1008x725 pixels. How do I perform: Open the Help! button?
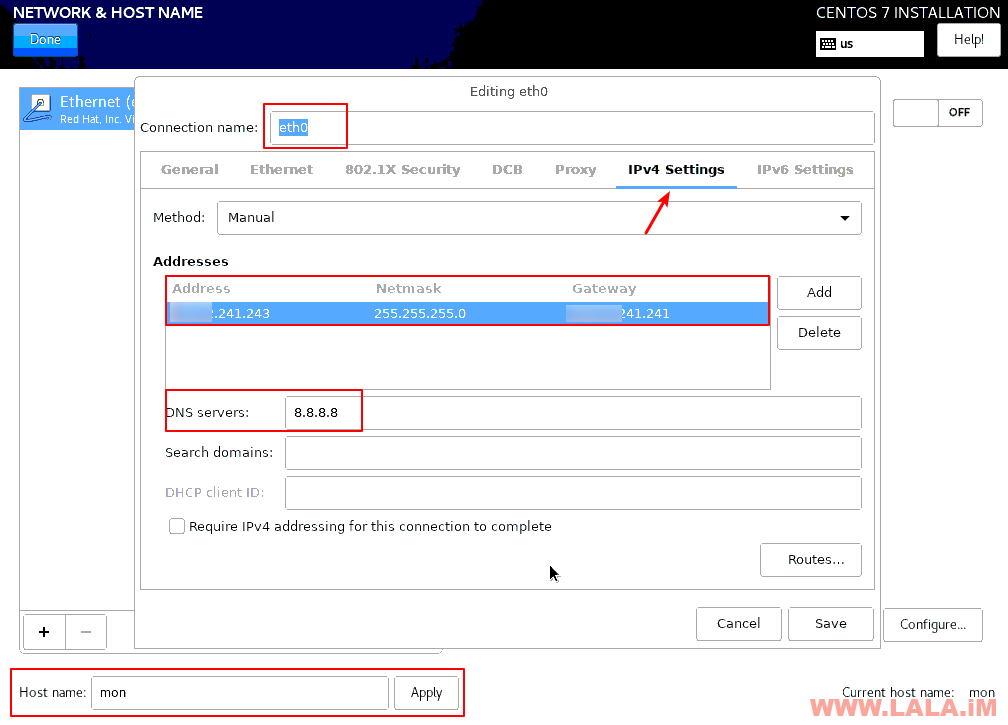click(968, 40)
